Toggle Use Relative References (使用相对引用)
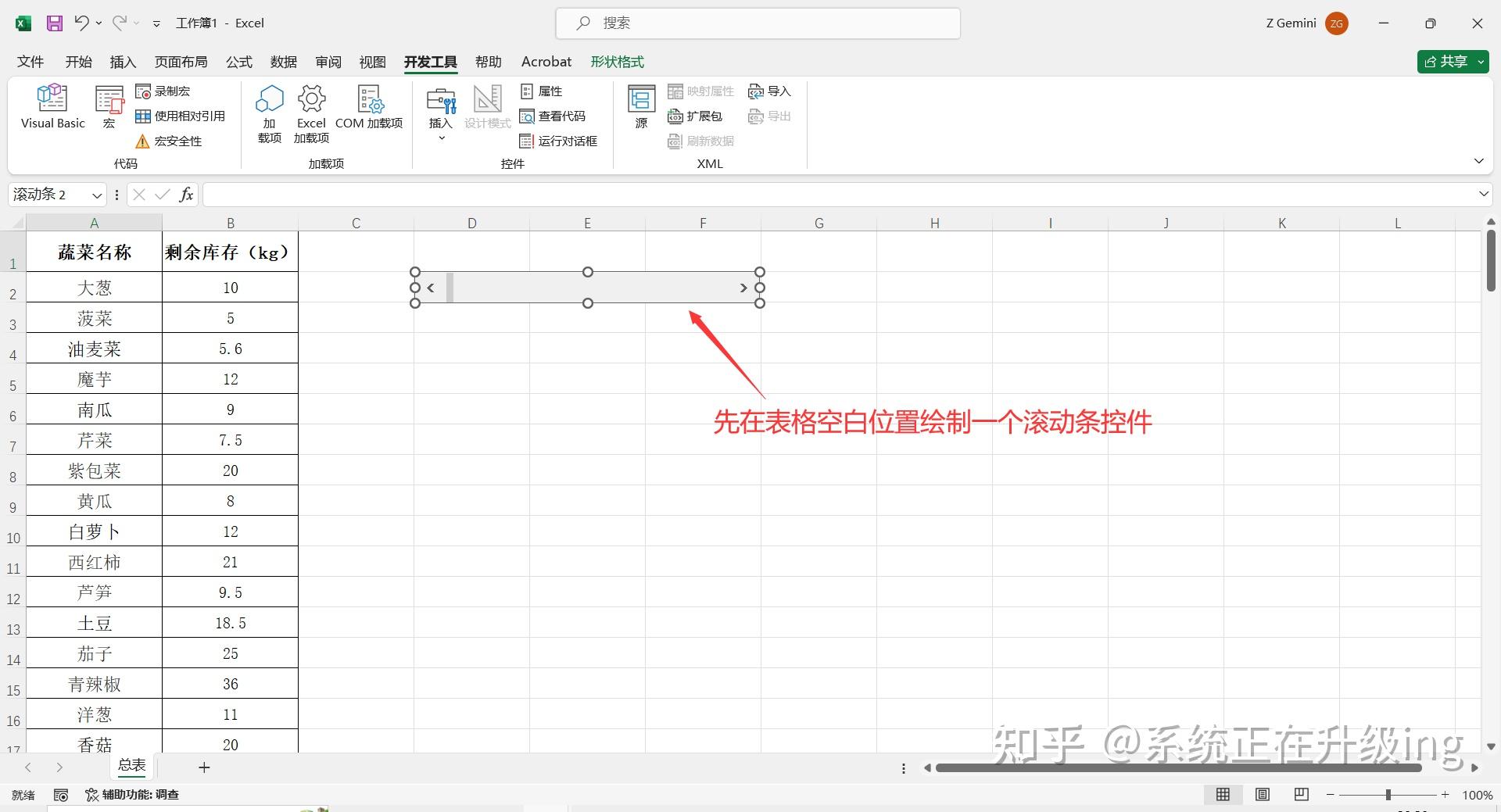 point(180,116)
